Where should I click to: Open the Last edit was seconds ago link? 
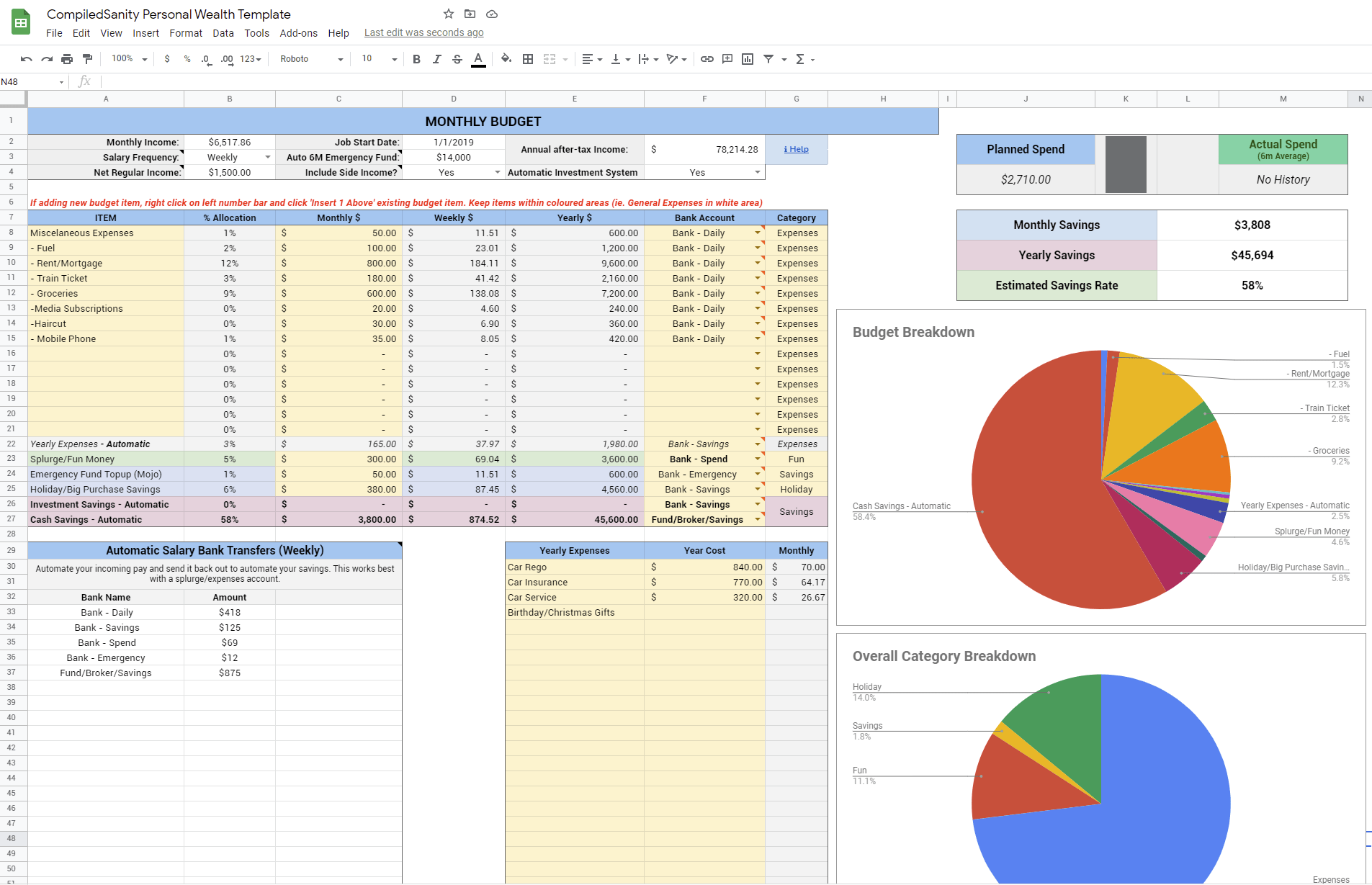point(423,32)
